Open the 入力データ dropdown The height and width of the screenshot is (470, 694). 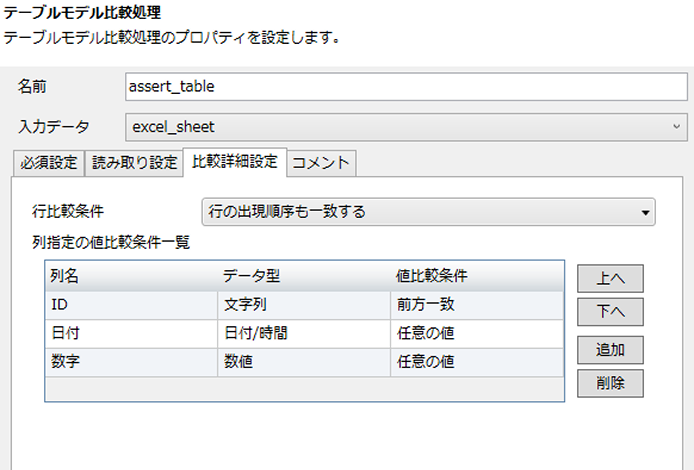point(405,127)
